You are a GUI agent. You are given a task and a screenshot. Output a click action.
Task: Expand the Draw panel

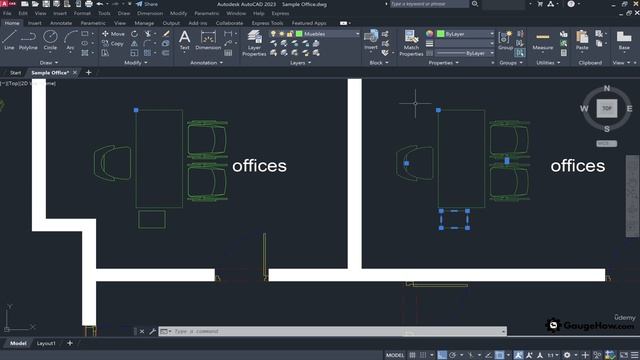point(49,63)
